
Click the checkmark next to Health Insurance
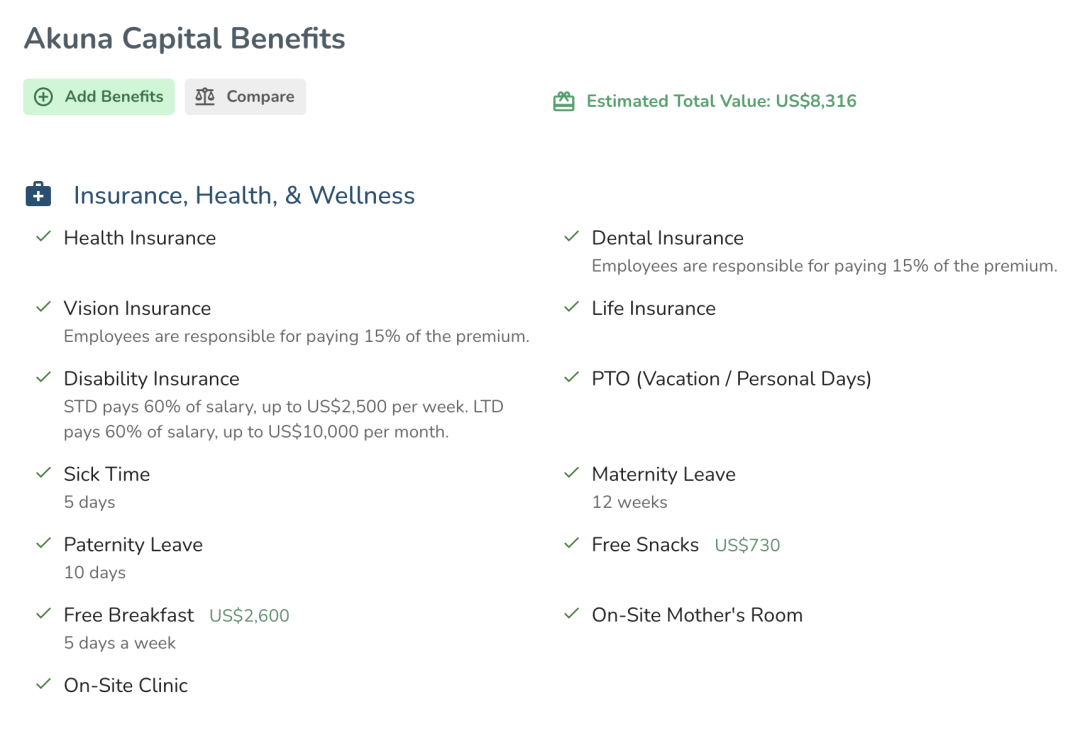pyautogui.click(x=43, y=237)
